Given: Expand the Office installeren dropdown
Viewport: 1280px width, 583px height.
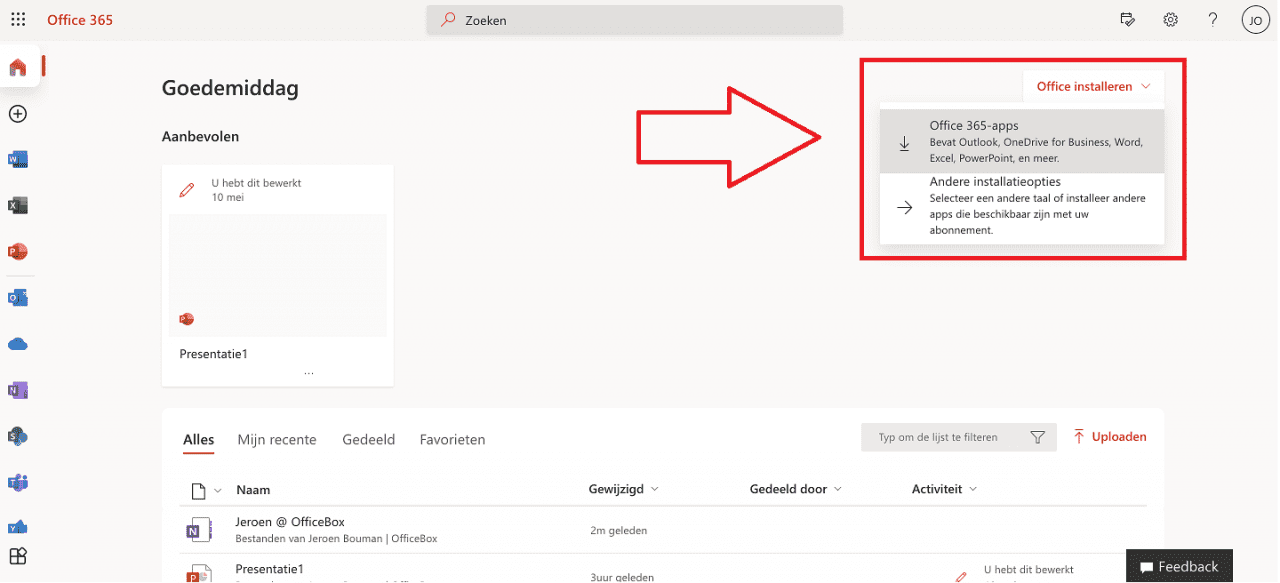Looking at the screenshot, I should pos(1093,87).
